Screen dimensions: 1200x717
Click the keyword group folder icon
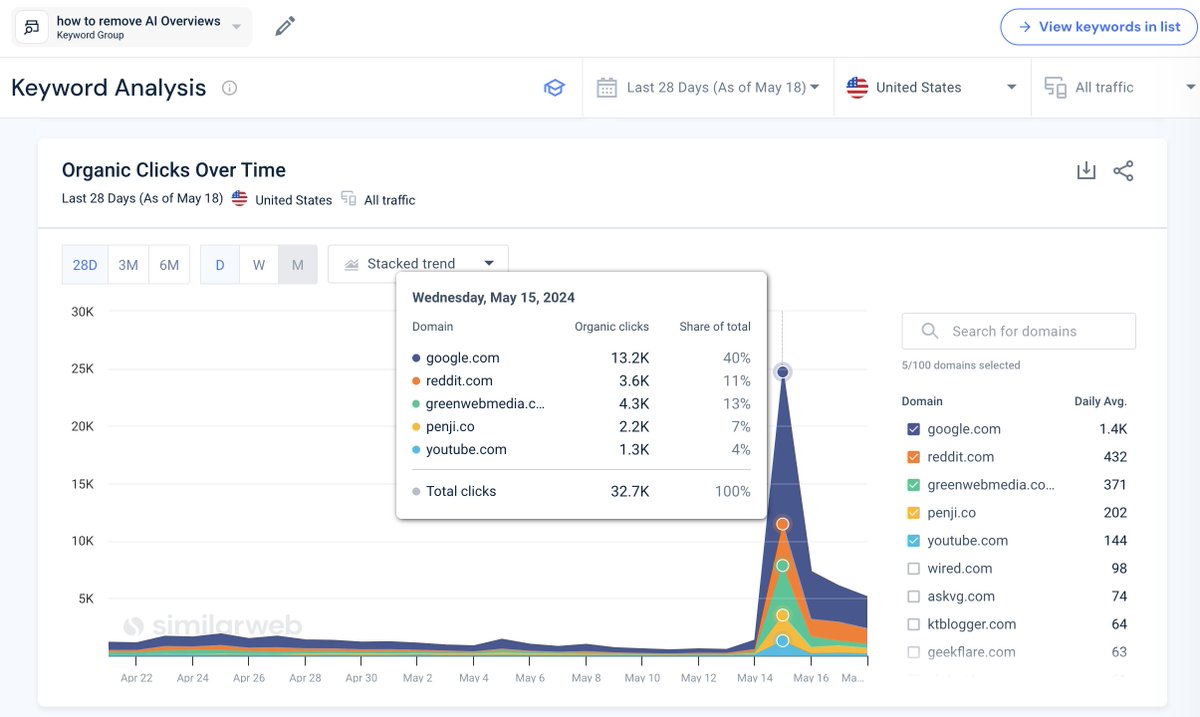point(32,27)
